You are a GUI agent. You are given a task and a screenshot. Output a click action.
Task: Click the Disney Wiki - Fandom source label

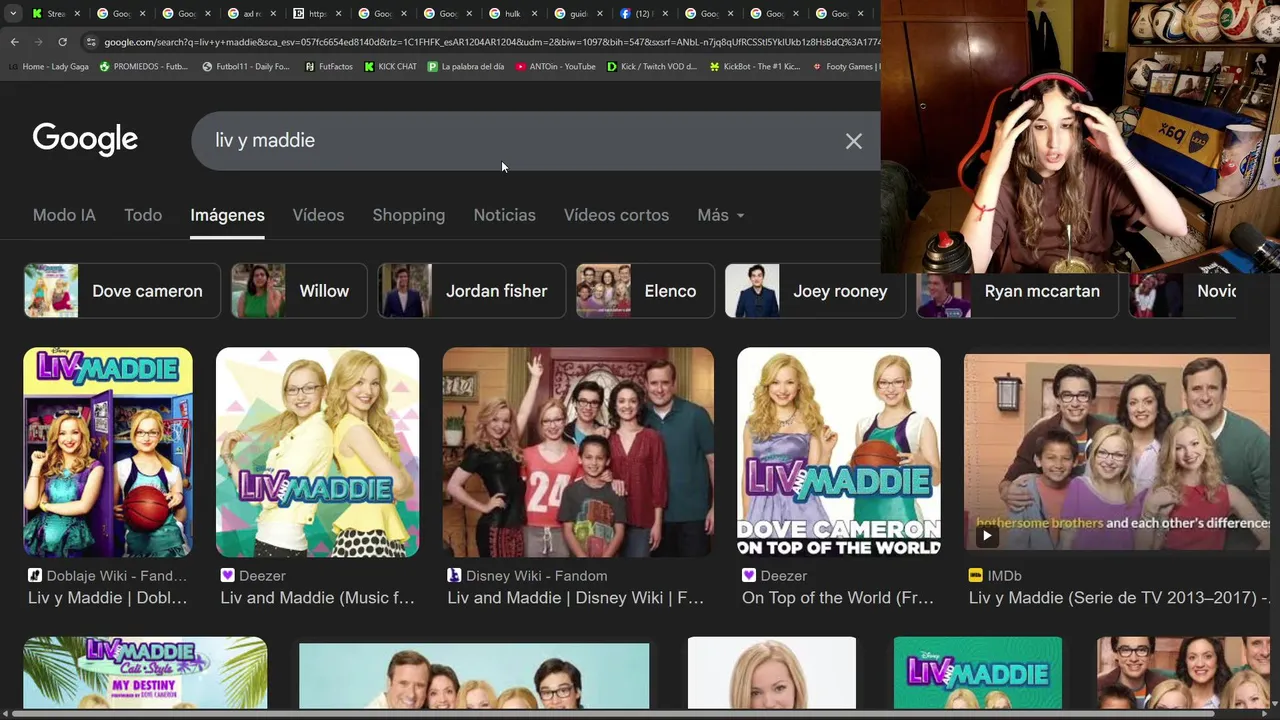pos(536,575)
